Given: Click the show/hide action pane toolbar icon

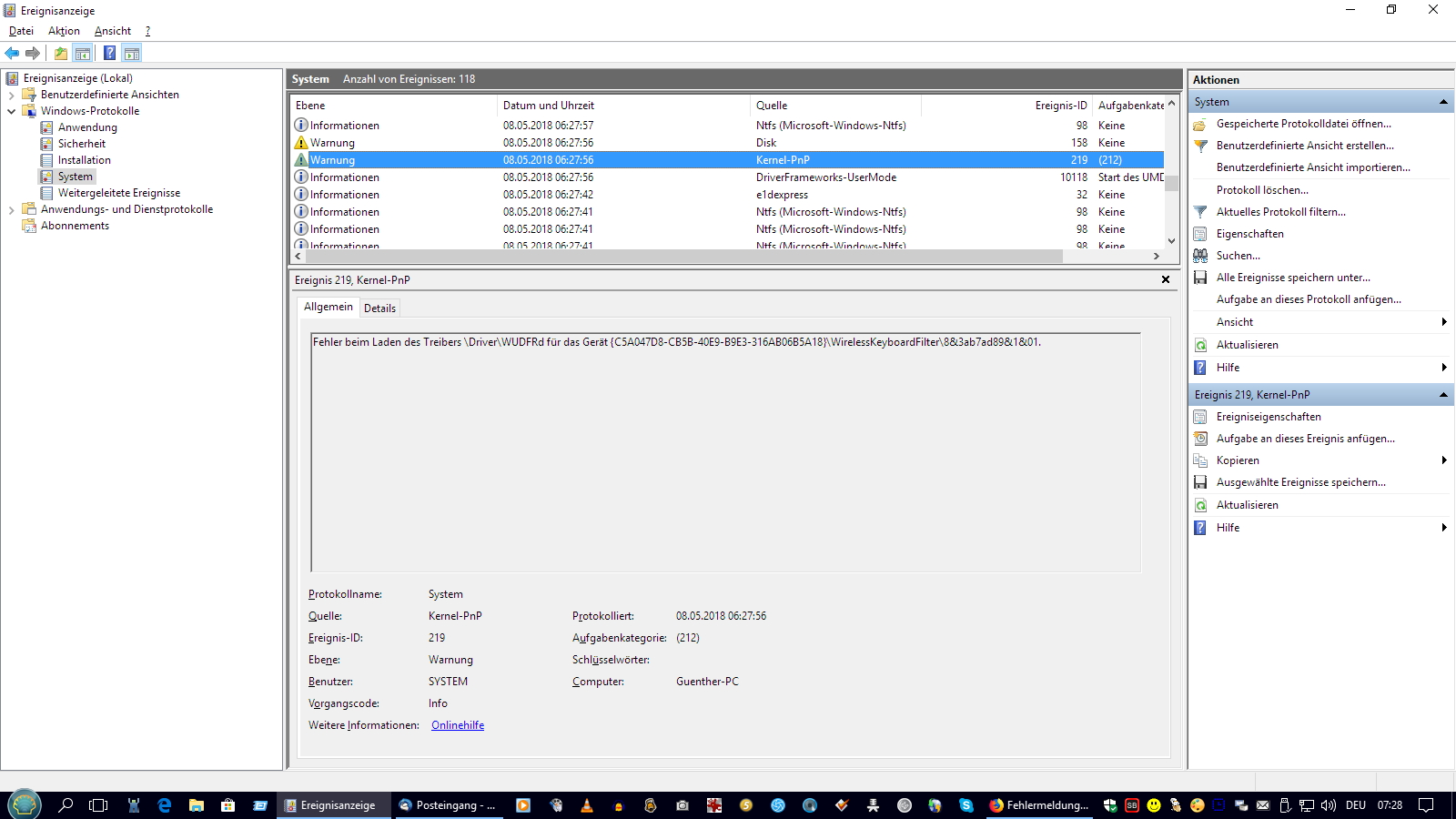Looking at the screenshot, I should click(x=132, y=53).
